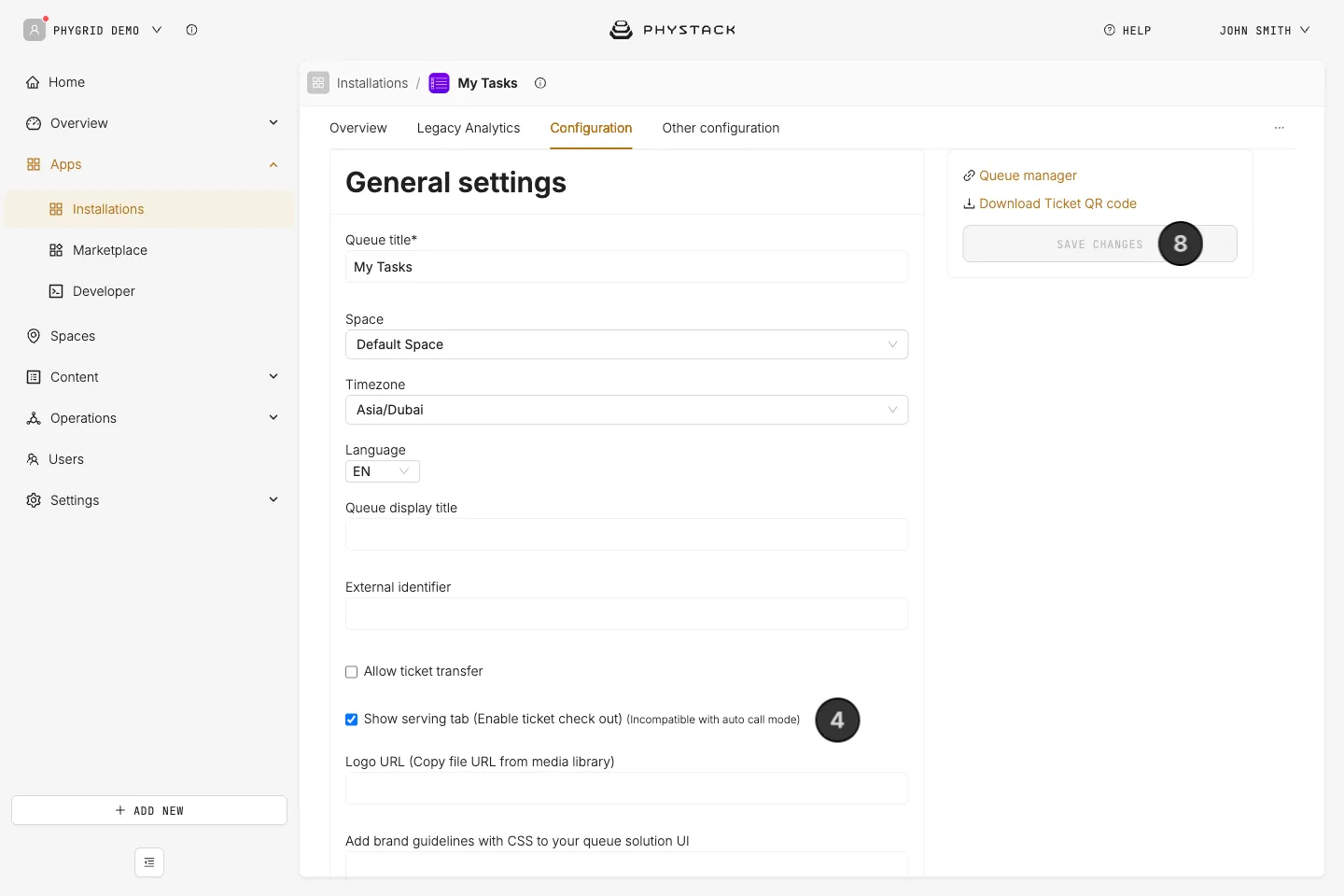The image size is (1344, 896).
Task: Click the Apps grid icon in the sidebar
Action: point(34,164)
